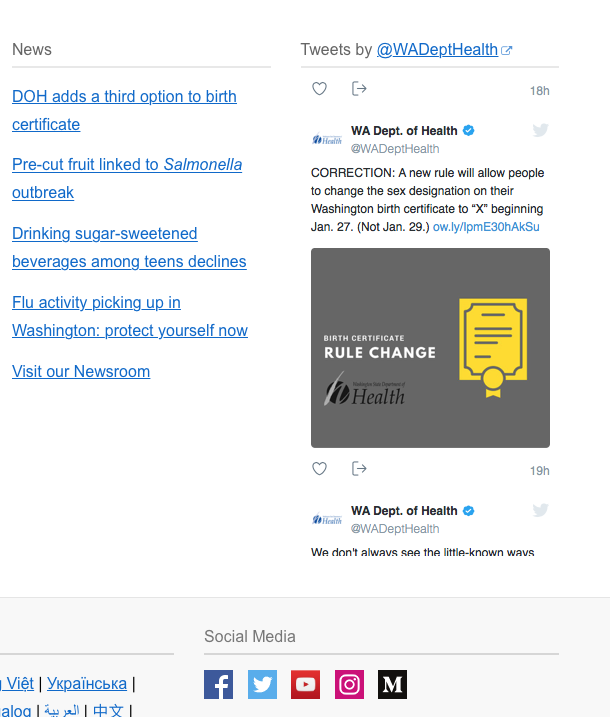Open the @WADeptHealth link in the Tweets heading
610x717 pixels.
tap(437, 50)
